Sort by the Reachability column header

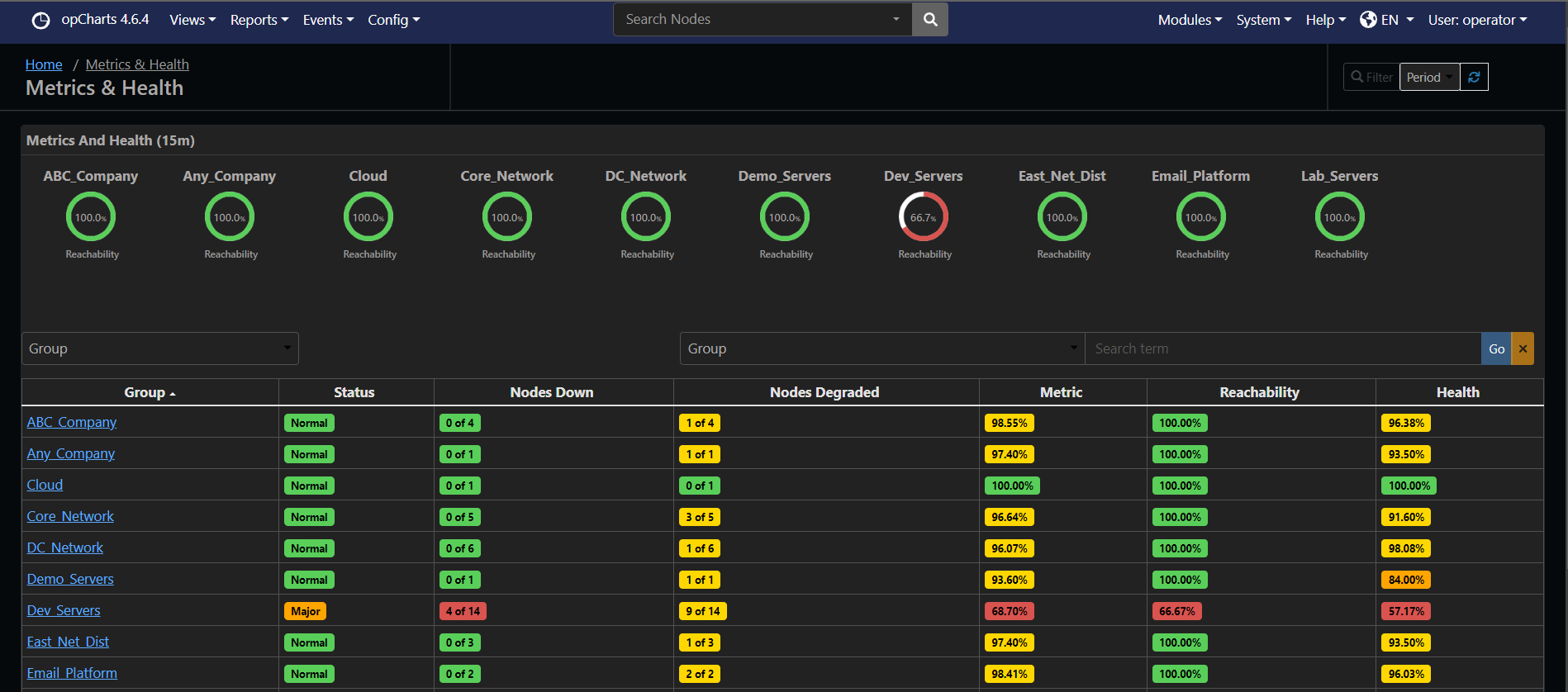[x=1260, y=392]
